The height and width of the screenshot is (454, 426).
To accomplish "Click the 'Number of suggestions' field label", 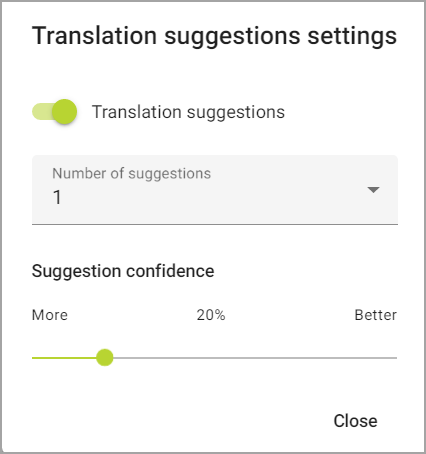I will click(x=132, y=174).
